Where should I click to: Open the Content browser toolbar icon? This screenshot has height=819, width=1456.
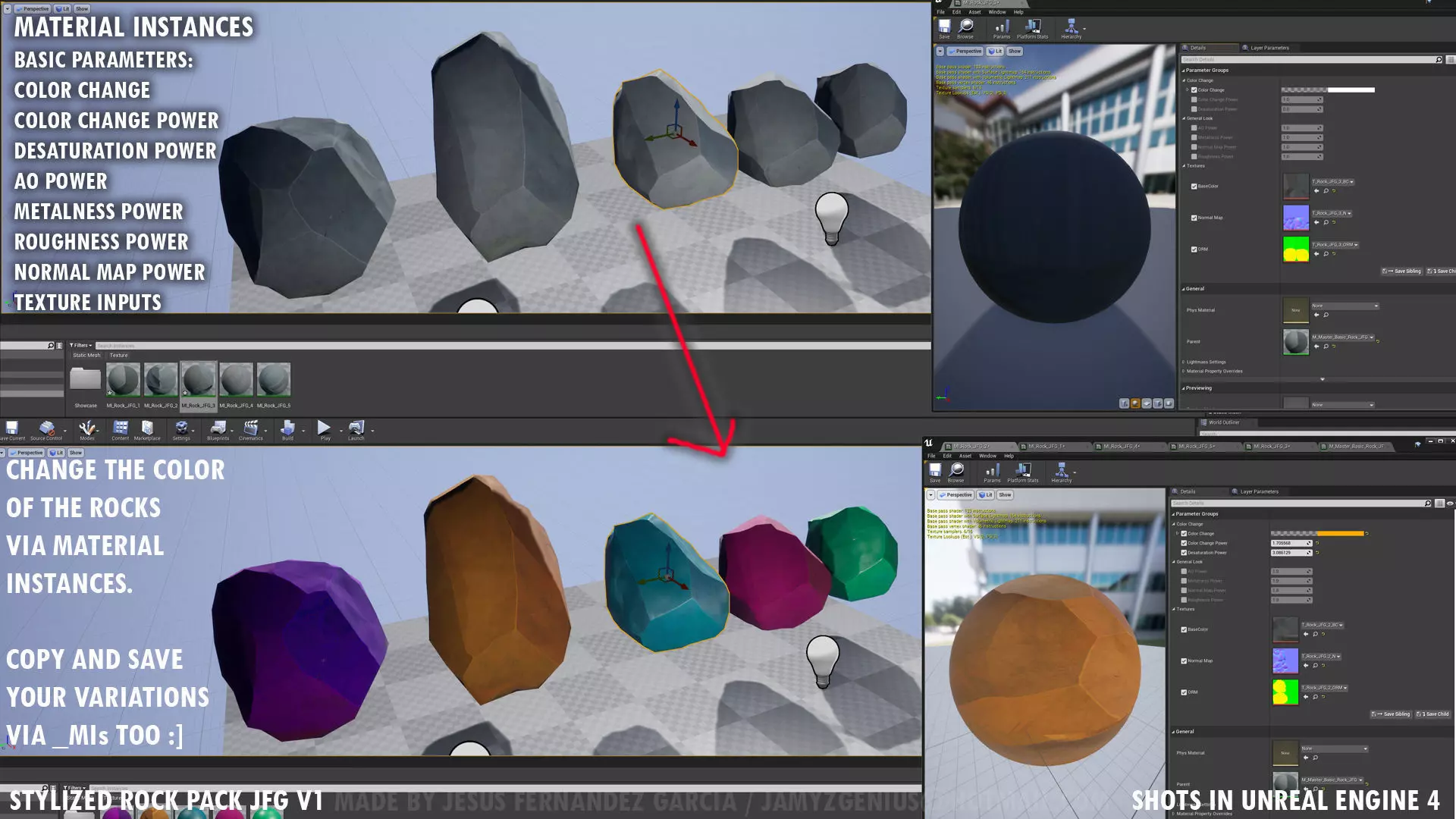tap(121, 431)
